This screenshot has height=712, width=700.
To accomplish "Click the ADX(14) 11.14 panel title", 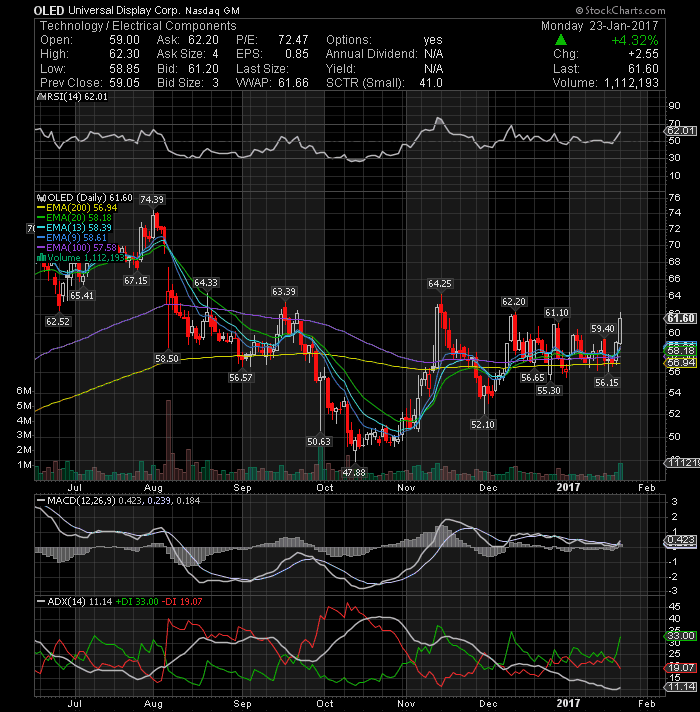I will 80,602.
